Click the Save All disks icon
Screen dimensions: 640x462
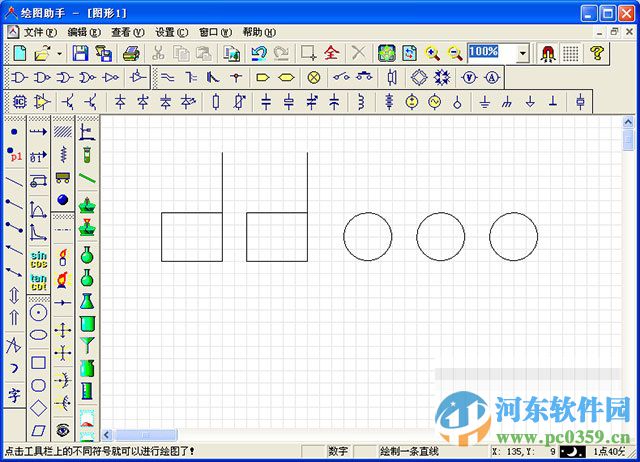[x=104, y=53]
